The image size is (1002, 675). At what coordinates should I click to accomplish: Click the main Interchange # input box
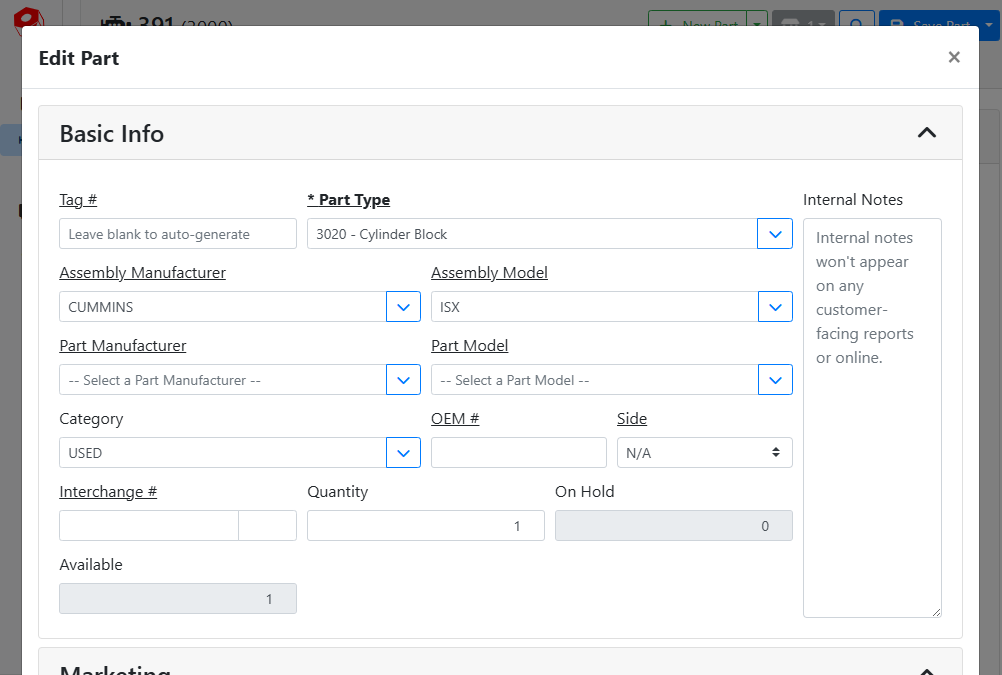click(149, 526)
